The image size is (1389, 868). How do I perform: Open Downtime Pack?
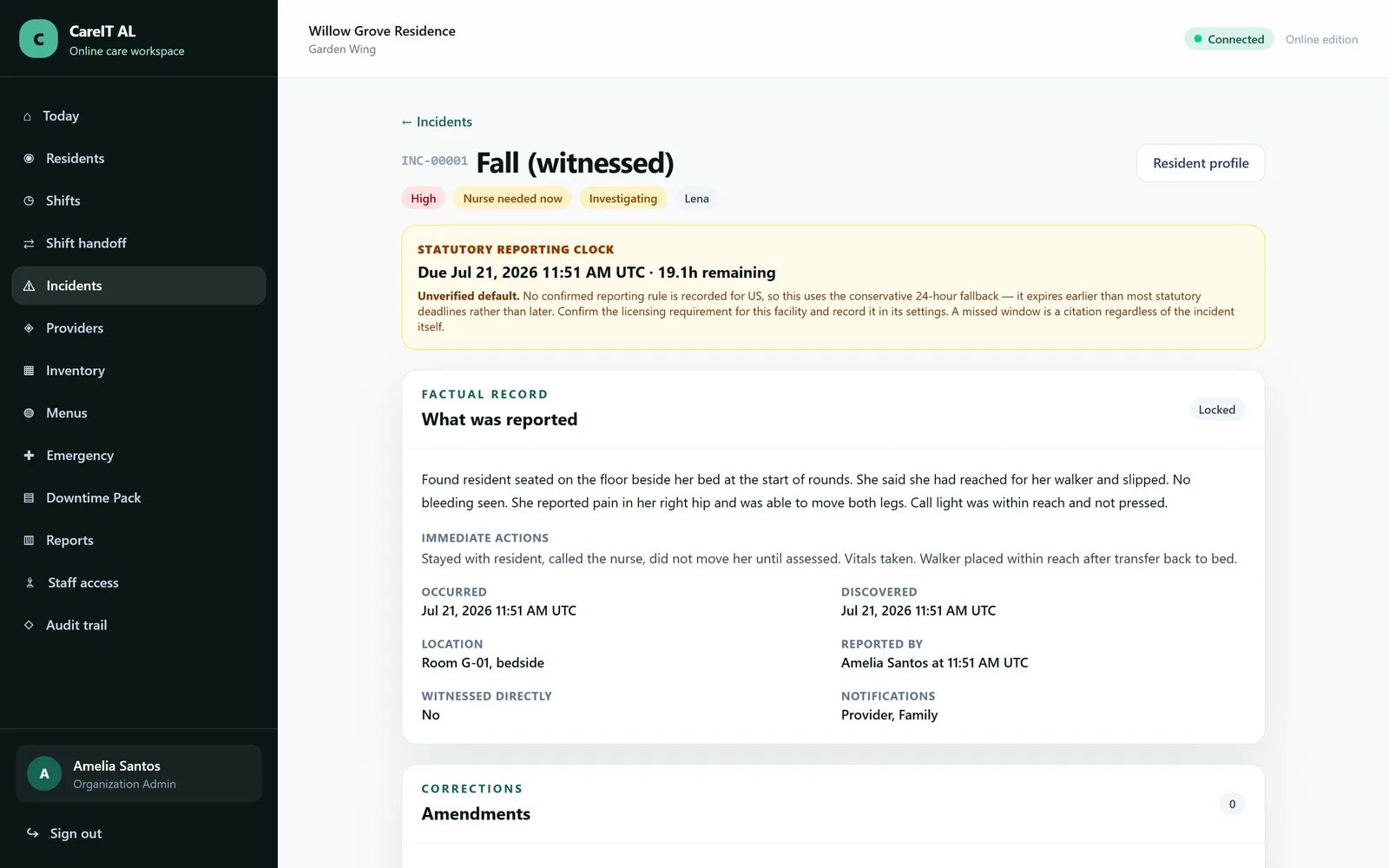[139, 498]
